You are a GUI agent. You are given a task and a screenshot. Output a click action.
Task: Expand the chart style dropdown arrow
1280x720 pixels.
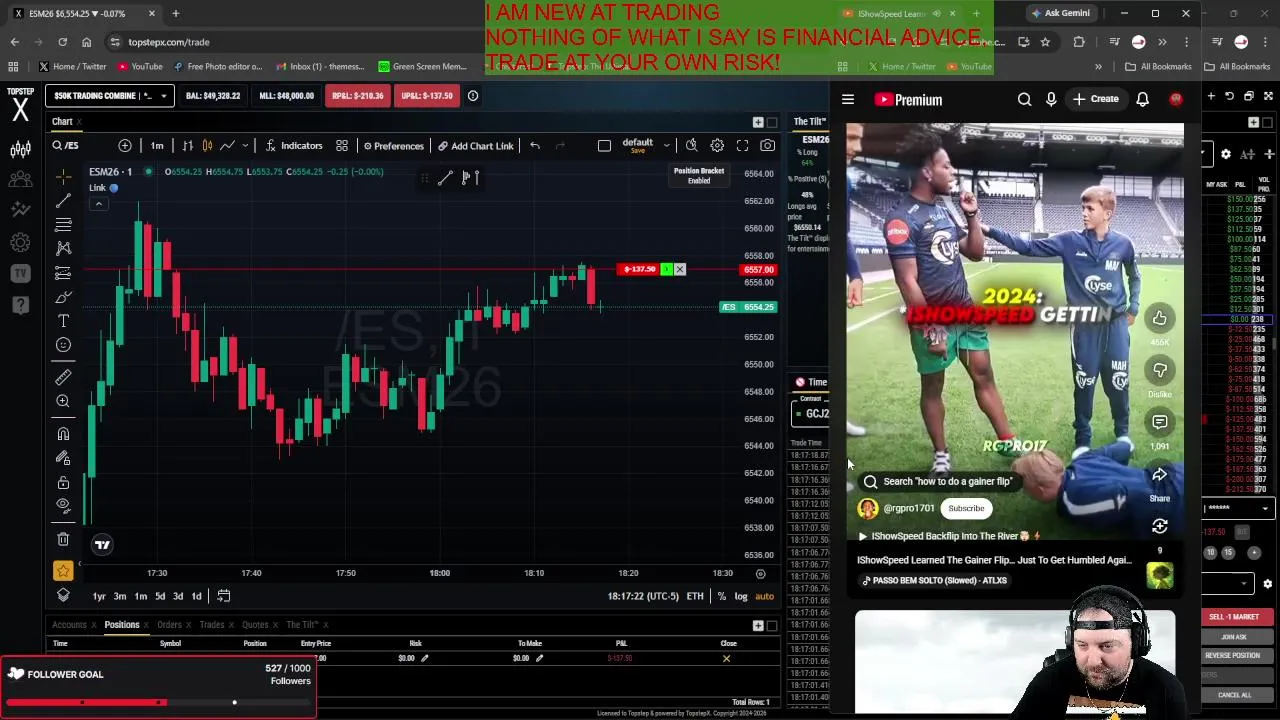246,146
